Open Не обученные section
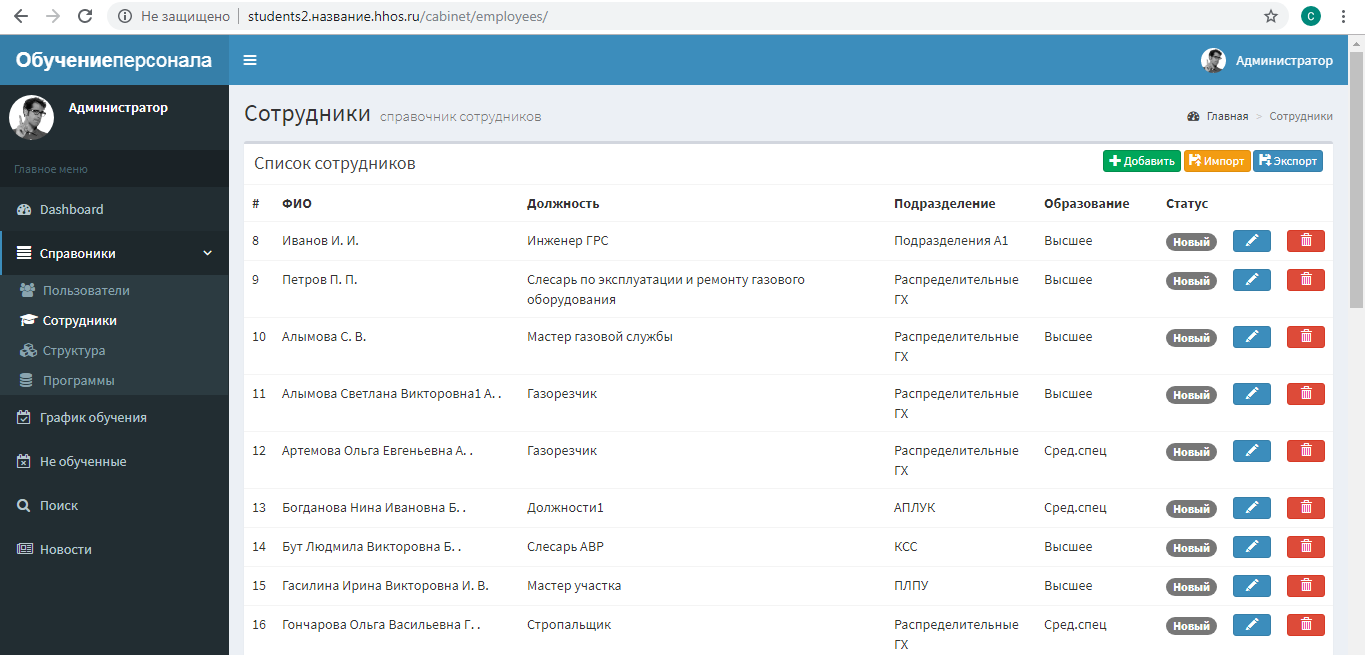The image size is (1366, 655). pos(114,461)
